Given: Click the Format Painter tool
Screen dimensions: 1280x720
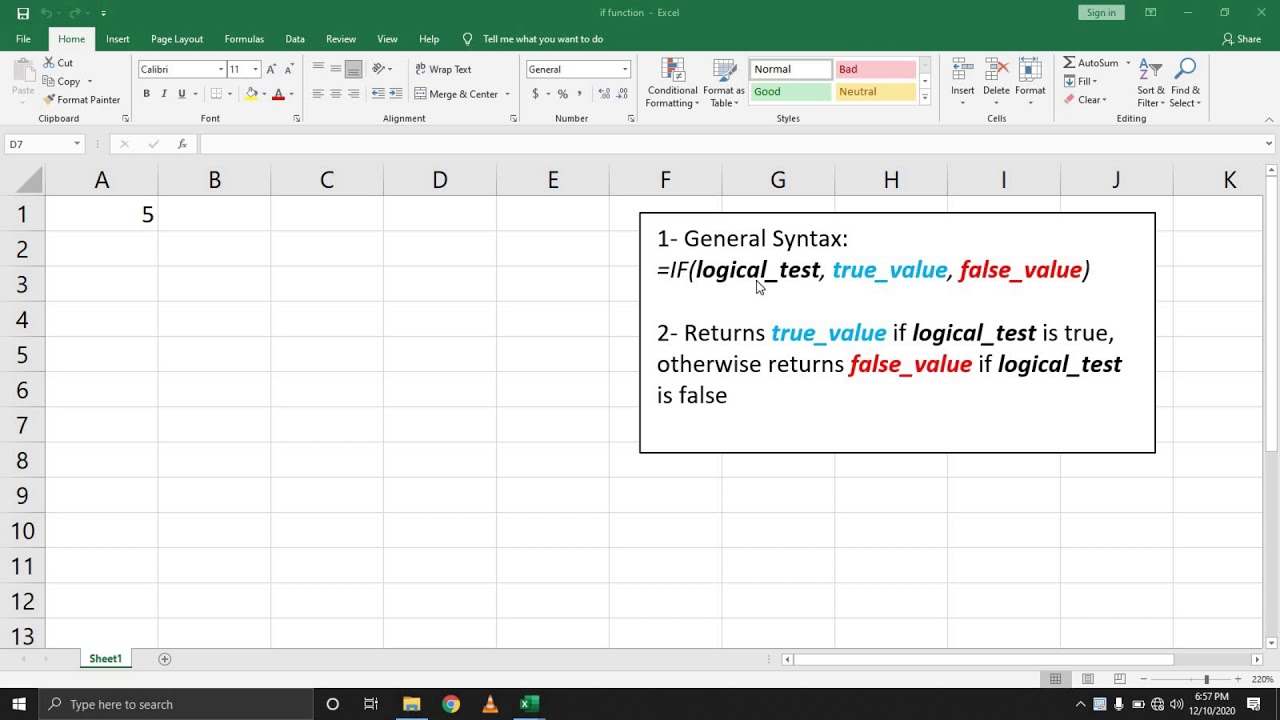Looking at the screenshot, I should click(x=82, y=100).
